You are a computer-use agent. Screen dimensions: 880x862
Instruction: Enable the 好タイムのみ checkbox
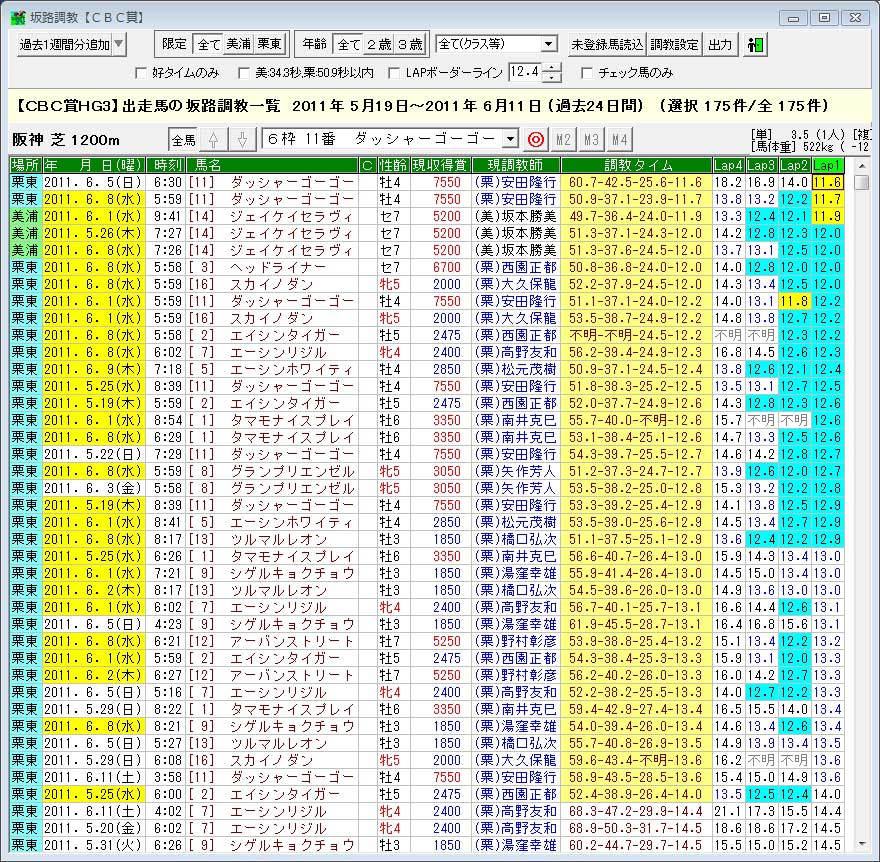click(x=141, y=73)
